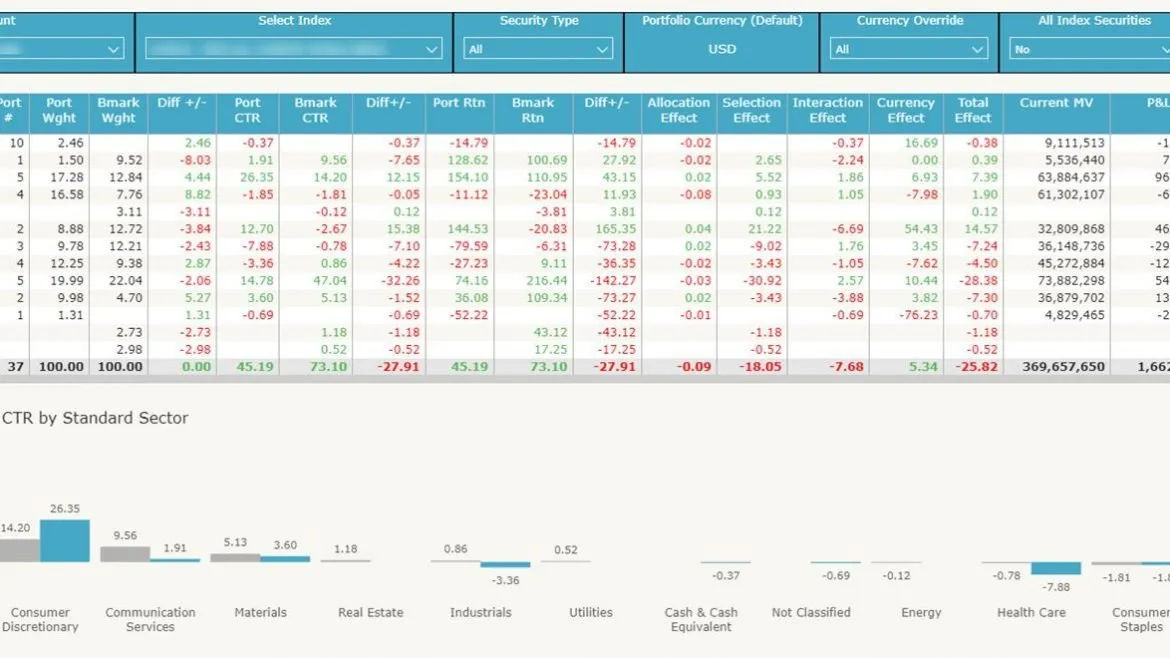Image resolution: width=1170 pixels, height=658 pixels.
Task: Click the Allocation Effect column header
Action: coord(678,109)
